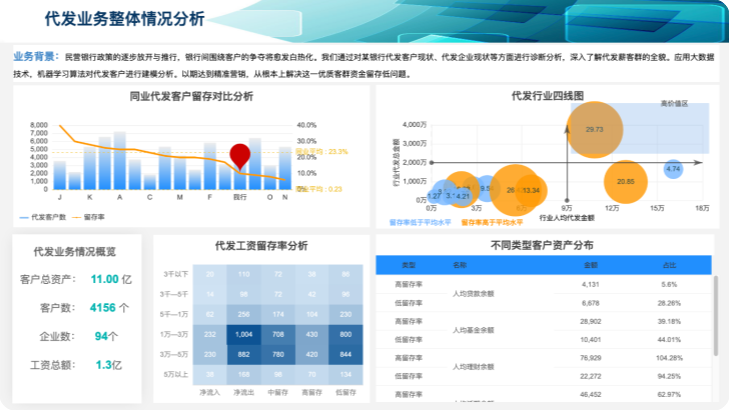
Task: Click the 净流出 heatmap column label
Action: (x=244, y=392)
